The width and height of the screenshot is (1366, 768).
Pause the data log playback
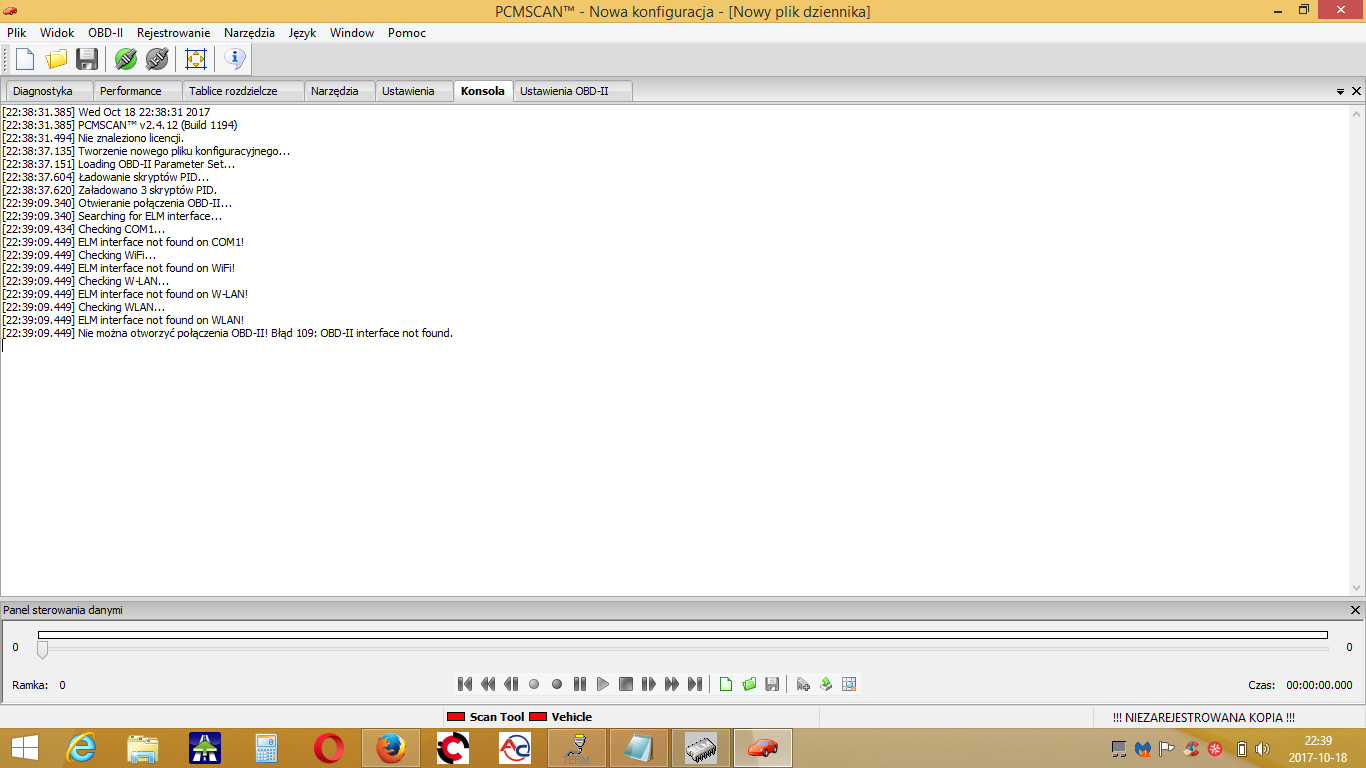[x=580, y=684]
